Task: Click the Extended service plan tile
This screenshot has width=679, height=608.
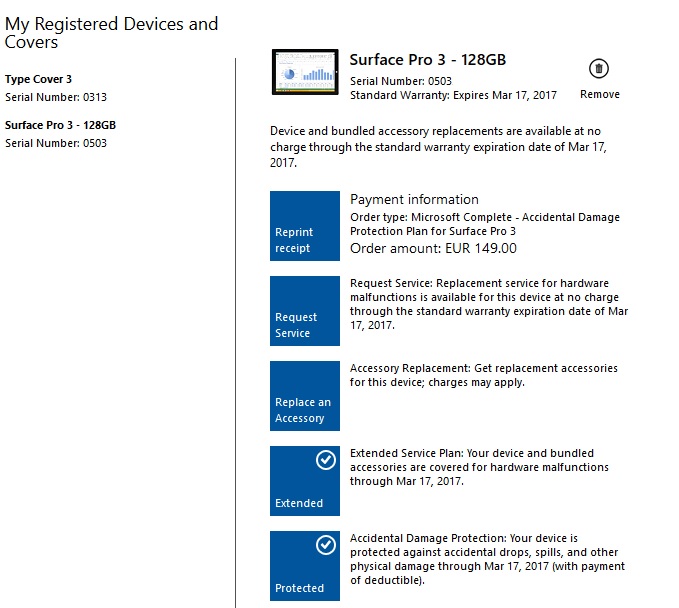Action: 305,481
